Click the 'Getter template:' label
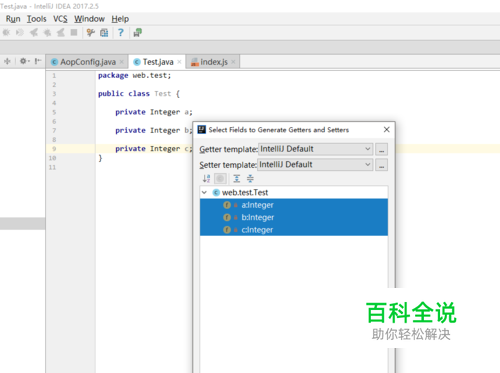This screenshot has width=500, height=373. [x=228, y=149]
